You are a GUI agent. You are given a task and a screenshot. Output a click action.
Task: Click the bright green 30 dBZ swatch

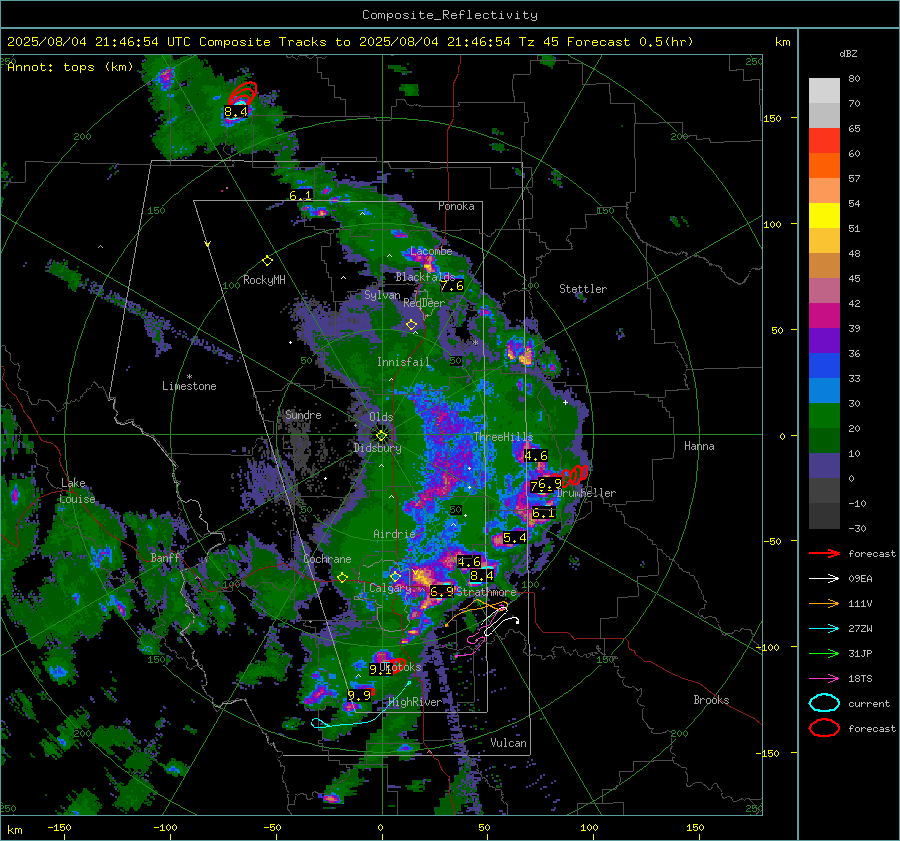(x=824, y=415)
